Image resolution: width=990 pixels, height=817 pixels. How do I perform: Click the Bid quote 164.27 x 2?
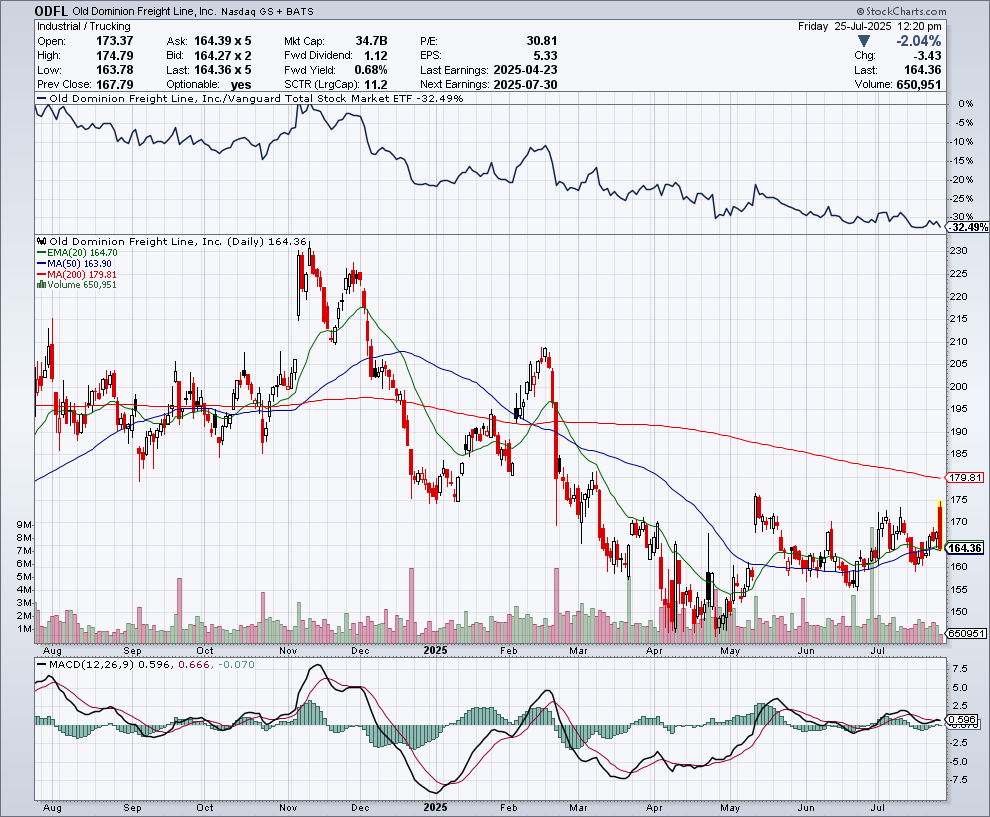222,56
